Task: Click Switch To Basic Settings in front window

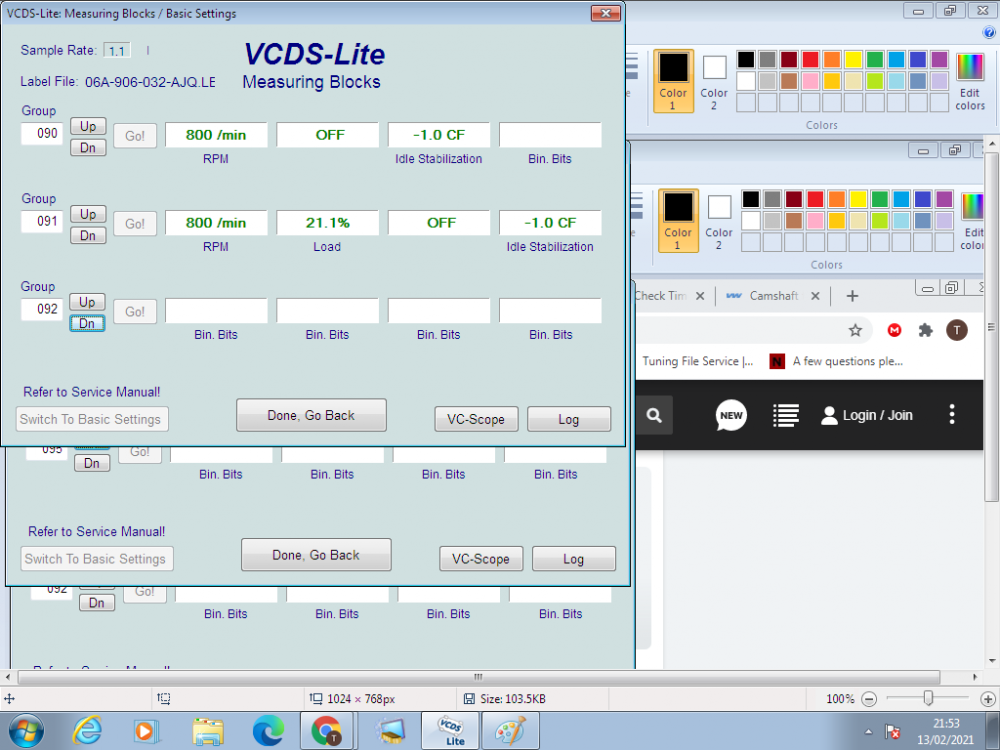Action: click(92, 419)
